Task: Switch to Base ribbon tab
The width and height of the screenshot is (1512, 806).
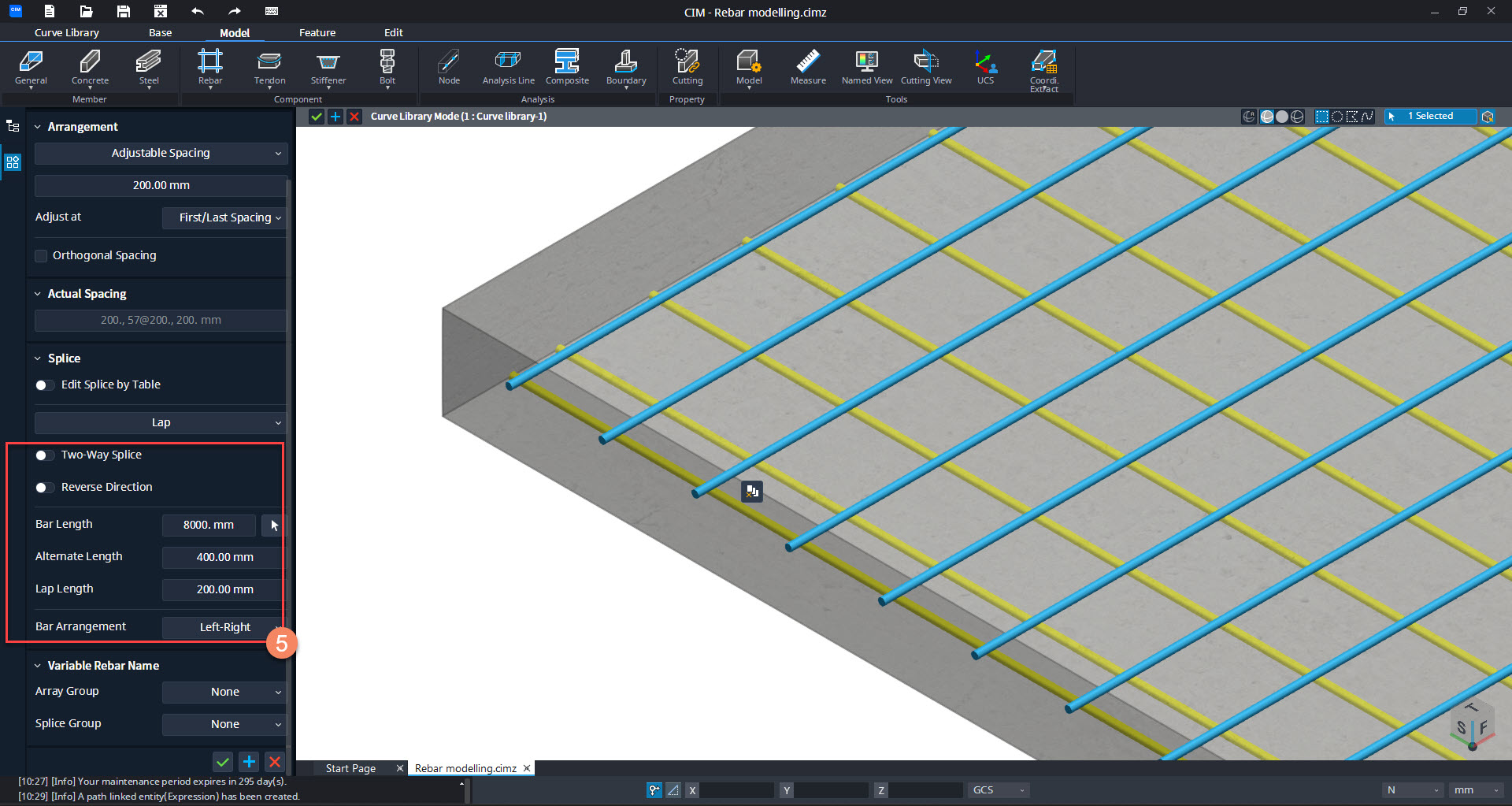Action: click(x=160, y=32)
